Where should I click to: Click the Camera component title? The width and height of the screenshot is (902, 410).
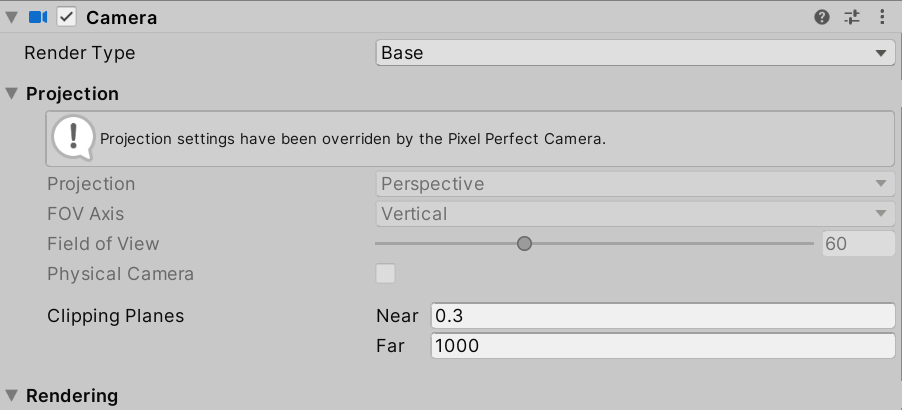click(121, 17)
